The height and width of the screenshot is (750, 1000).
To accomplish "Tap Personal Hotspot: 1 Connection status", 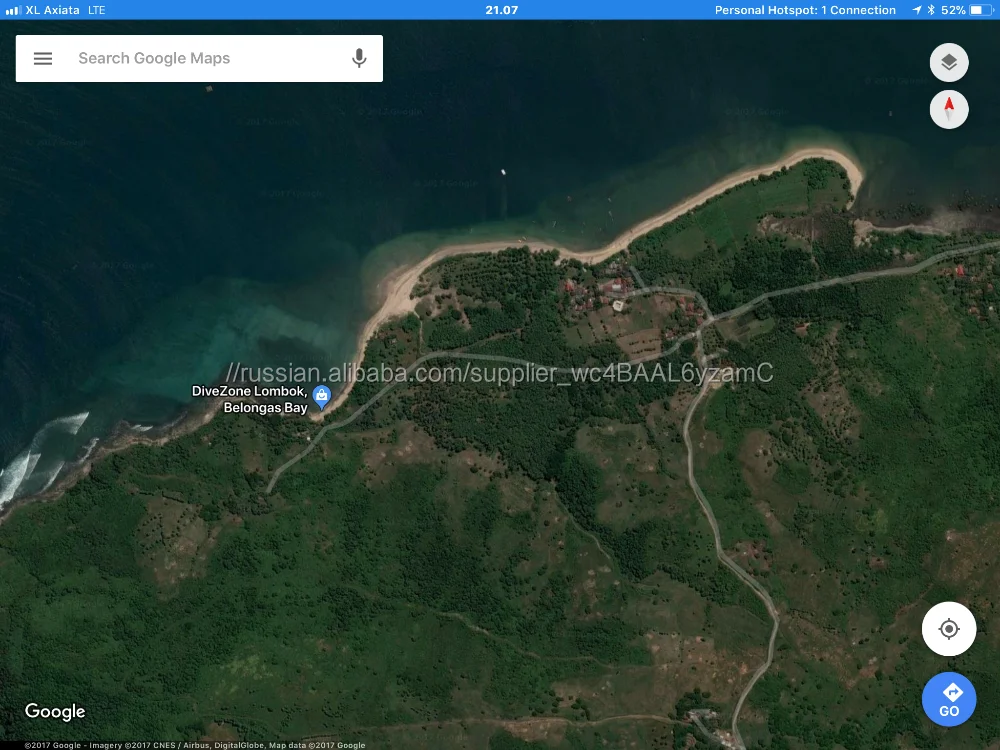I will (x=805, y=10).
